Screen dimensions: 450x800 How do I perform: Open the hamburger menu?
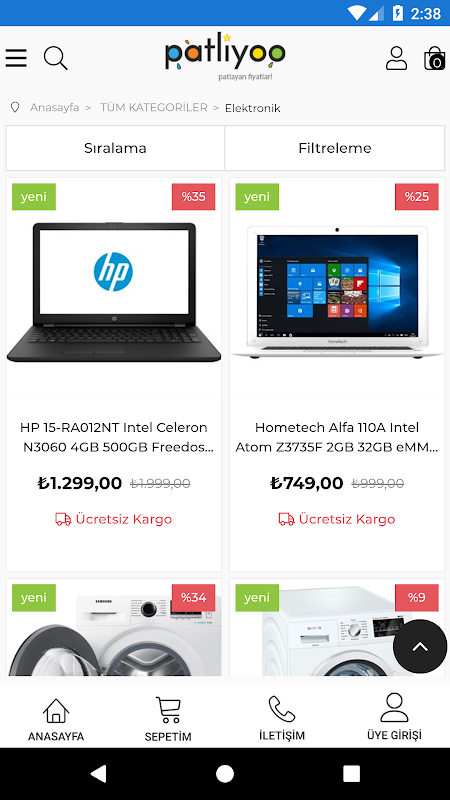point(16,58)
